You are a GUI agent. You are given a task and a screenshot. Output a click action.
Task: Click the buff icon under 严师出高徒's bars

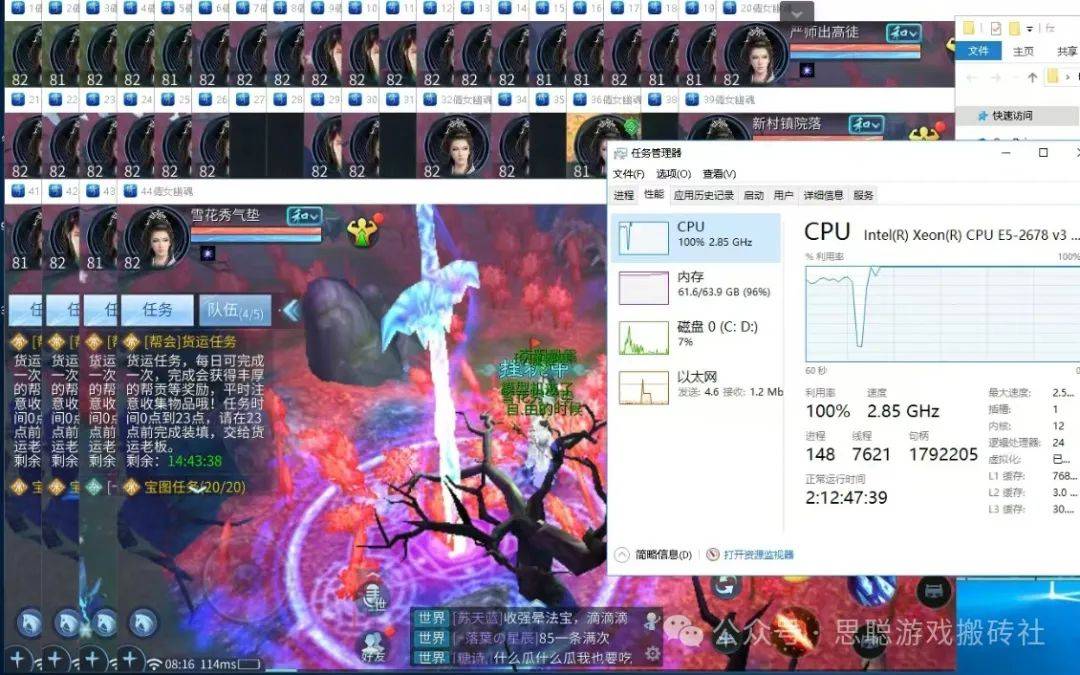click(x=807, y=70)
